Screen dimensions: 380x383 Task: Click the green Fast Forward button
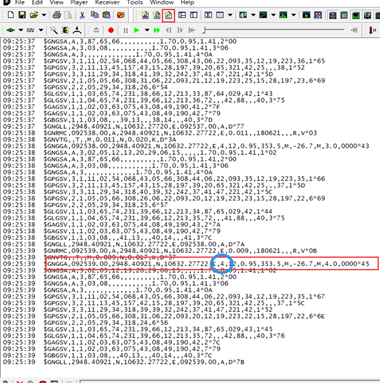point(156,30)
